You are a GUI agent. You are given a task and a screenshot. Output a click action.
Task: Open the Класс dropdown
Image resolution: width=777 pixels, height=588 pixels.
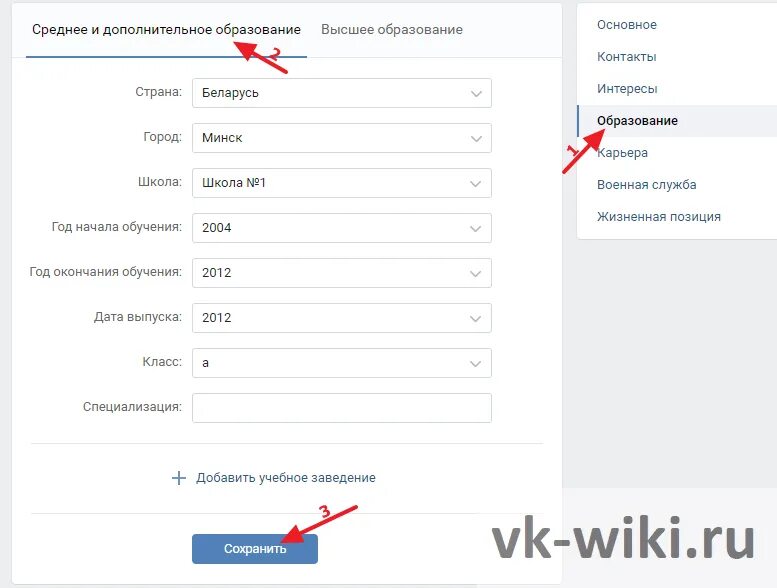(x=341, y=363)
